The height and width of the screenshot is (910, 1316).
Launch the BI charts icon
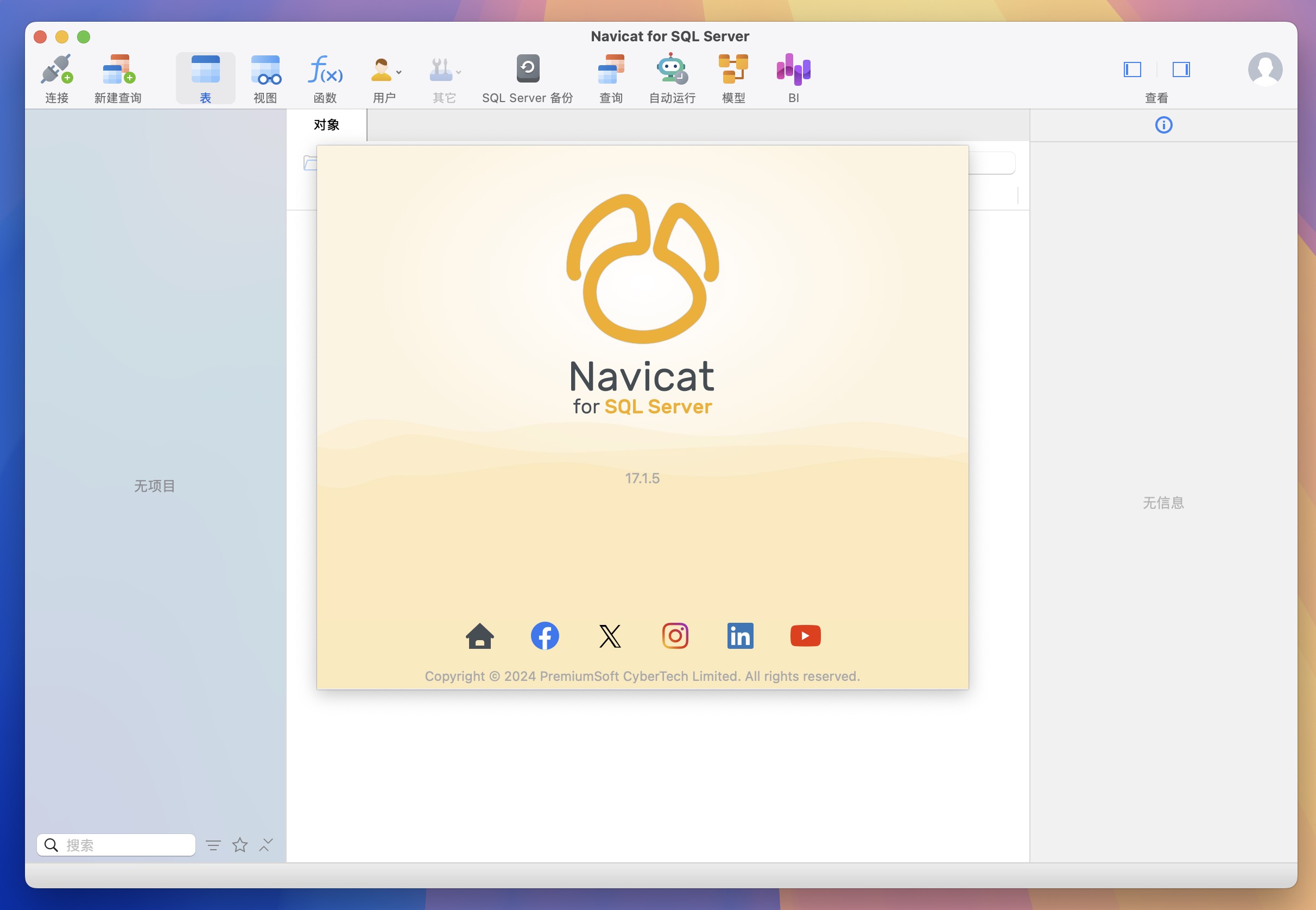click(793, 69)
